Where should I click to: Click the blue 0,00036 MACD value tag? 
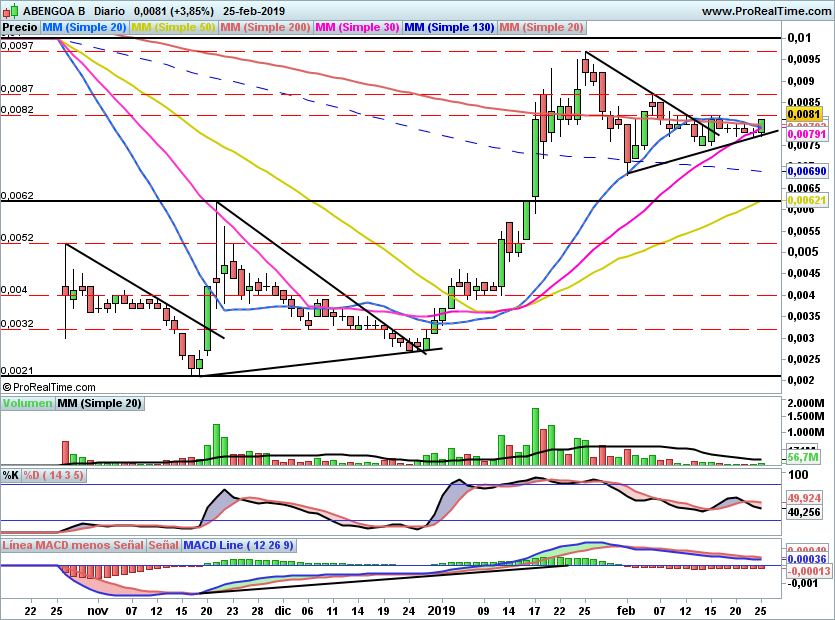[x=807, y=559]
